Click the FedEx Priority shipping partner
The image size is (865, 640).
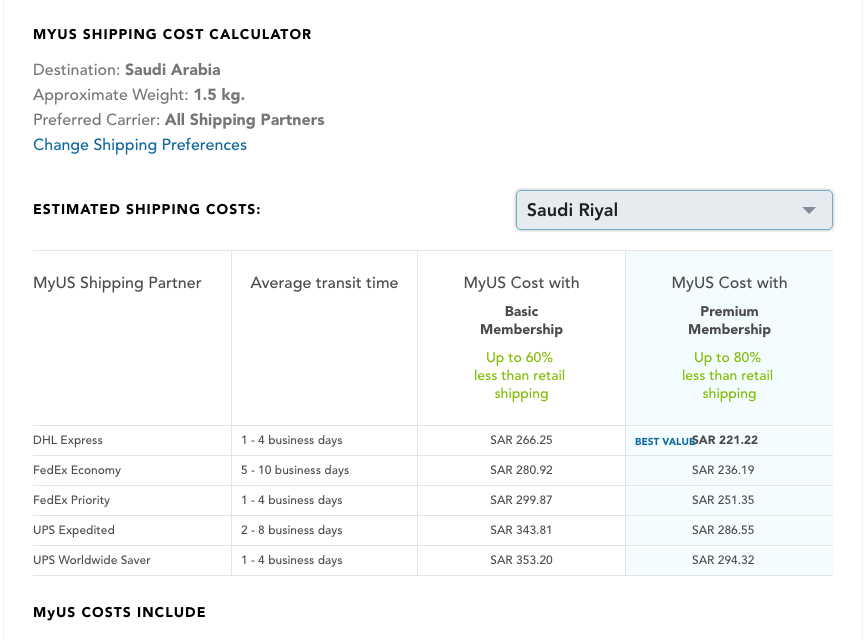click(x=72, y=500)
